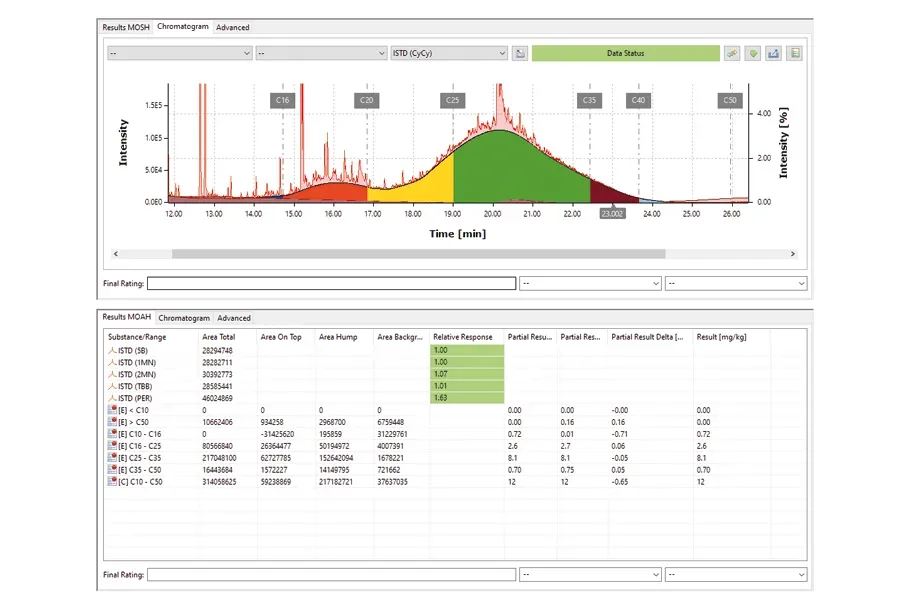Click the peak icon beside ISTD (PER)

click(110, 398)
